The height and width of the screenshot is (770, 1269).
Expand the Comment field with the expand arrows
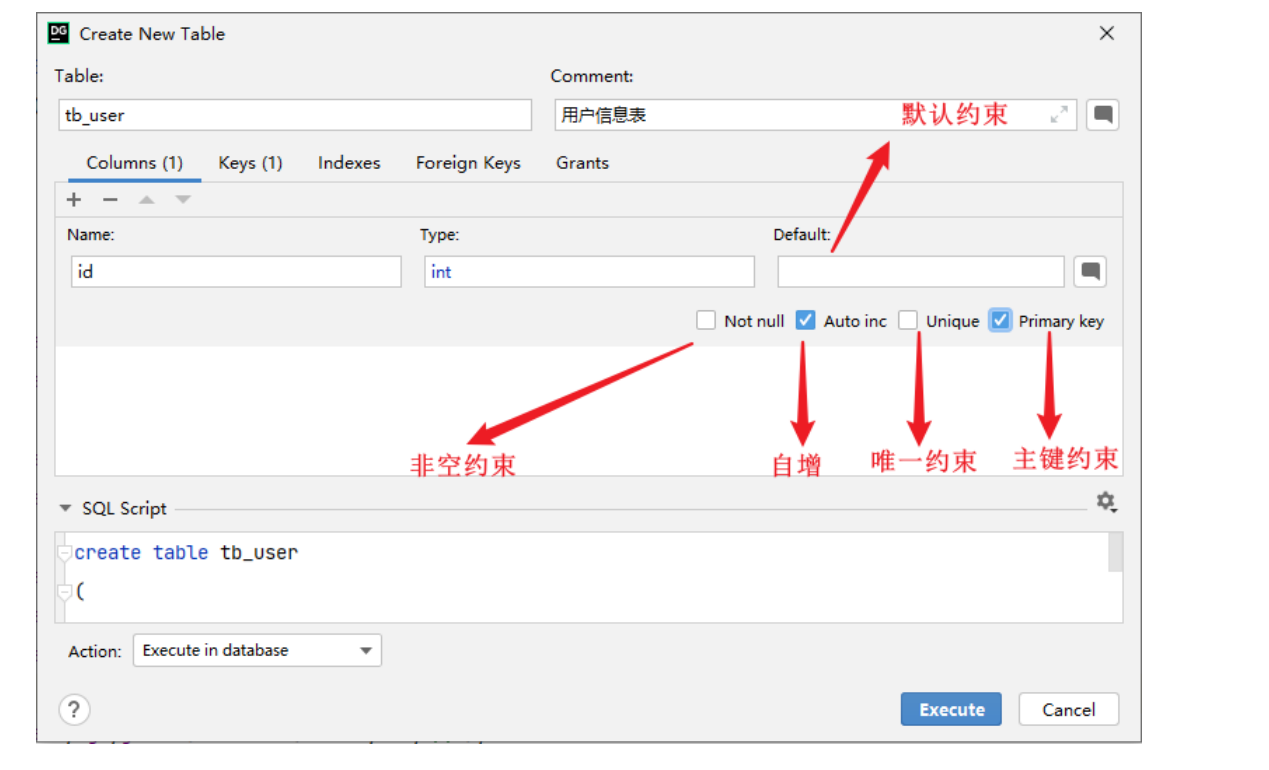pos(1059,115)
